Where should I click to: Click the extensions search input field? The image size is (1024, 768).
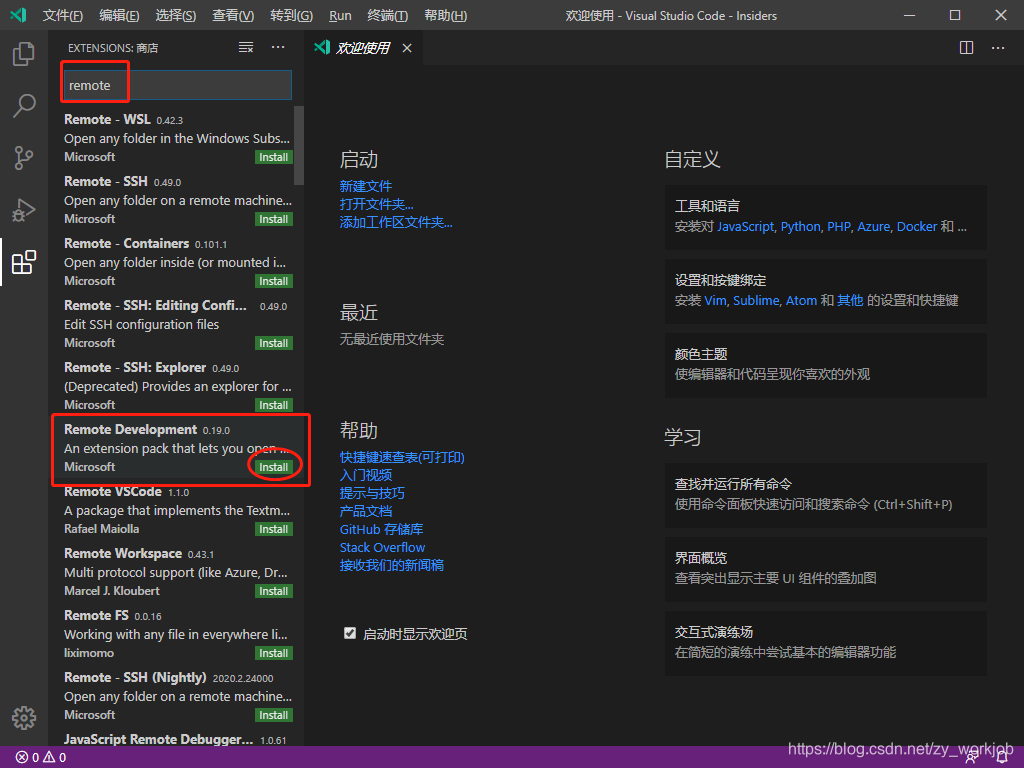[178, 85]
